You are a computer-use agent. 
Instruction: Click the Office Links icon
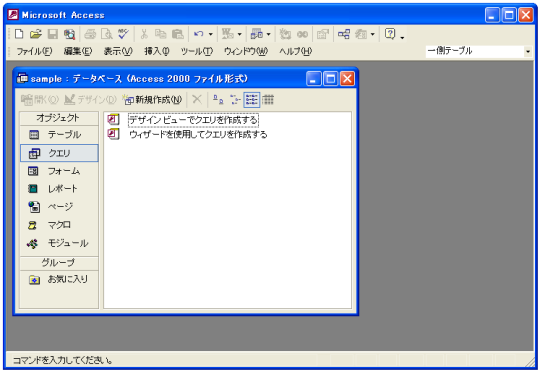[x=228, y=34]
